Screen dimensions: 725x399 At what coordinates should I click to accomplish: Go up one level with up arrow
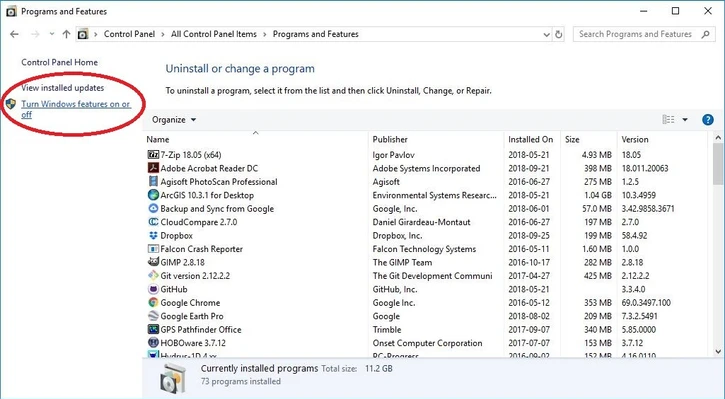coord(66,34)
